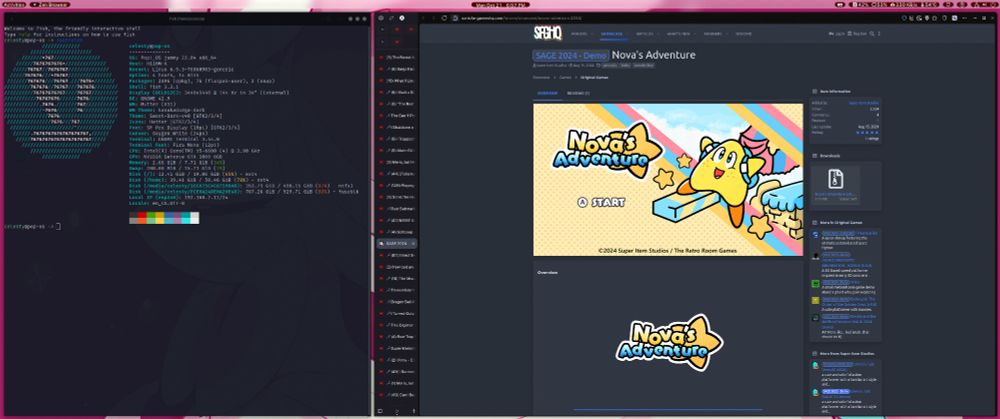Click the clock in the top panel

(x=499, y=4)
